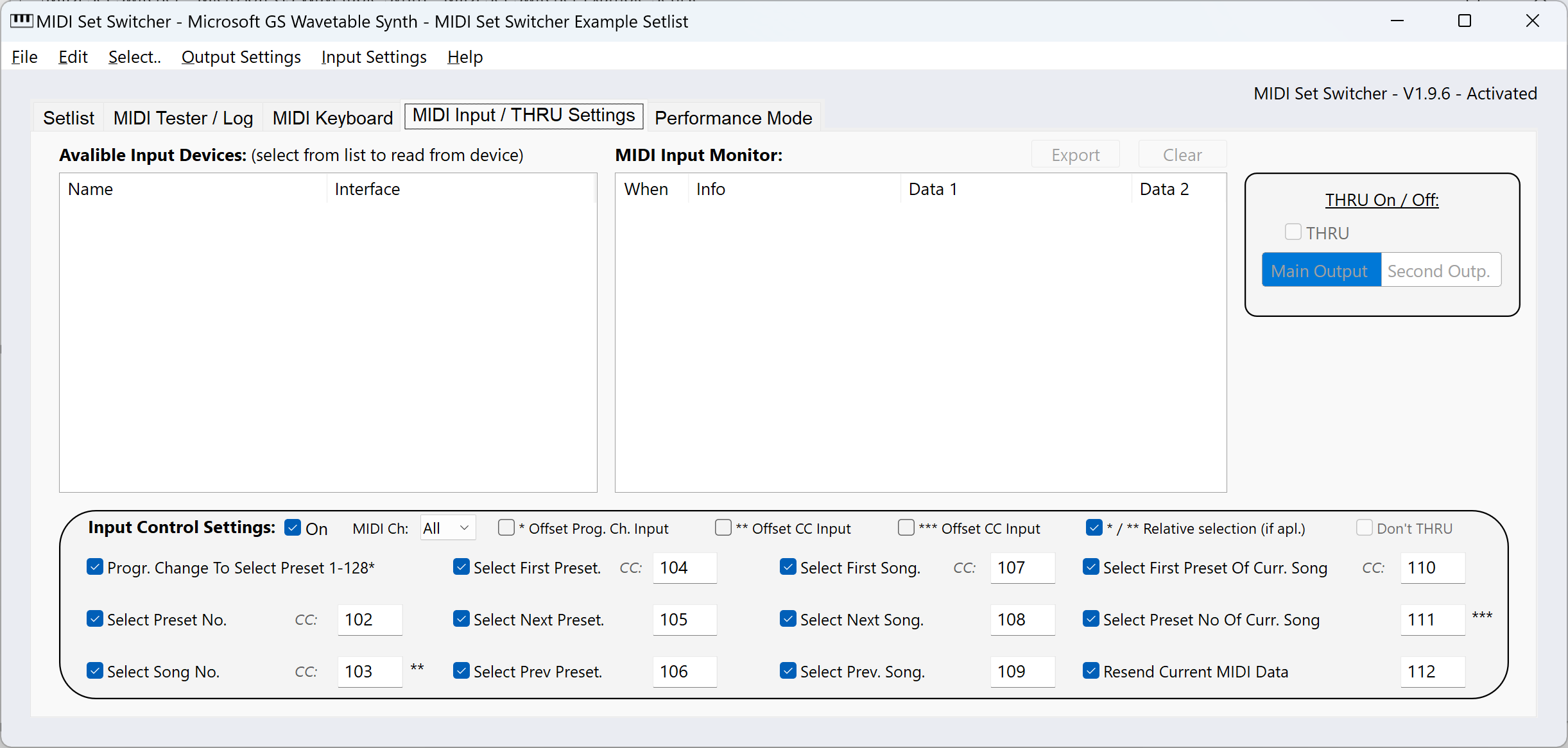Turn off Input Control Settings On checkbox
The image size is (1568, 748).
coord(293,528)
